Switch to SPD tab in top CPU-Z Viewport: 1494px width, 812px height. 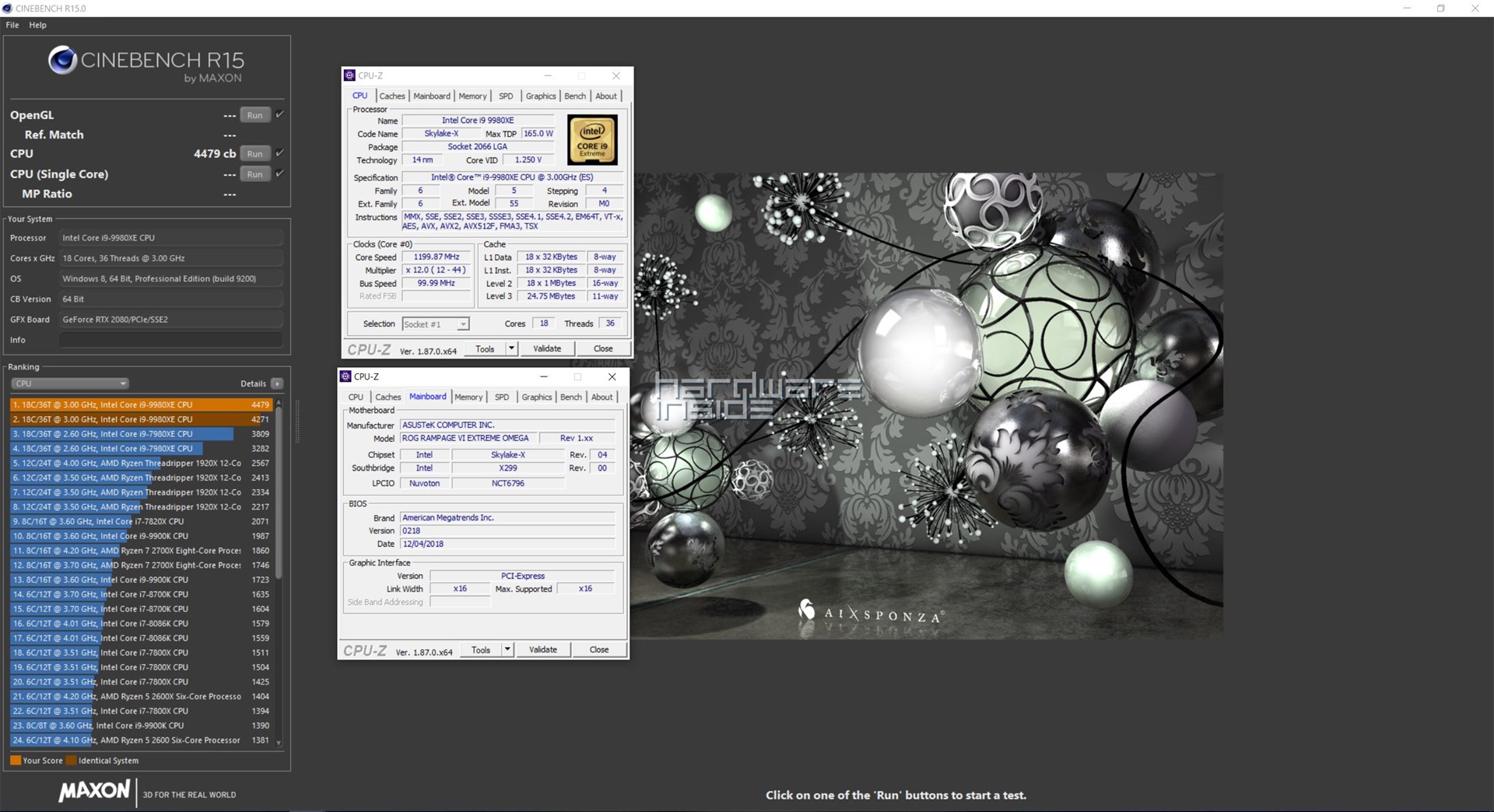point(506,96)
